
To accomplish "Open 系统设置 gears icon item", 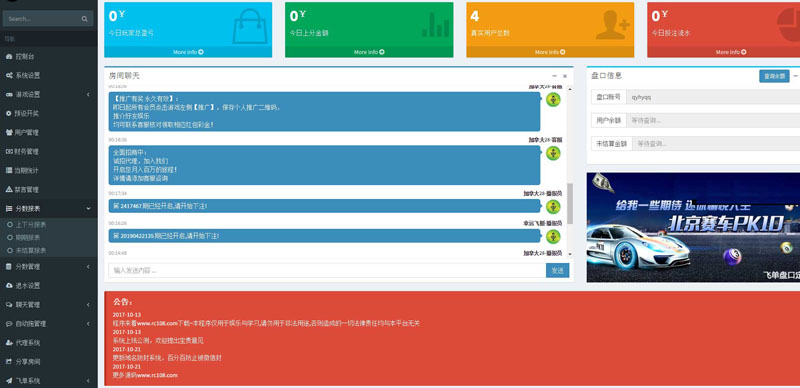I will (x=9, y=75).
